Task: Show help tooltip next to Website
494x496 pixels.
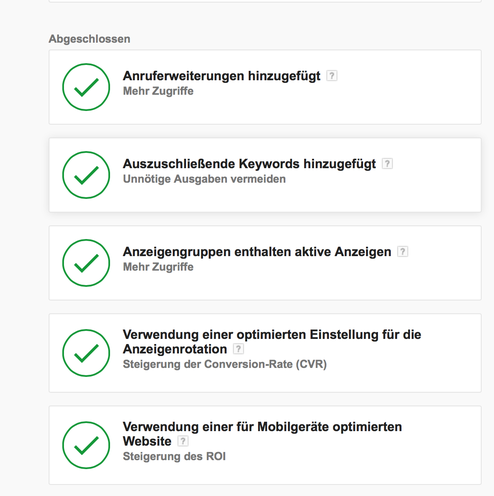Action: (183, 441)
